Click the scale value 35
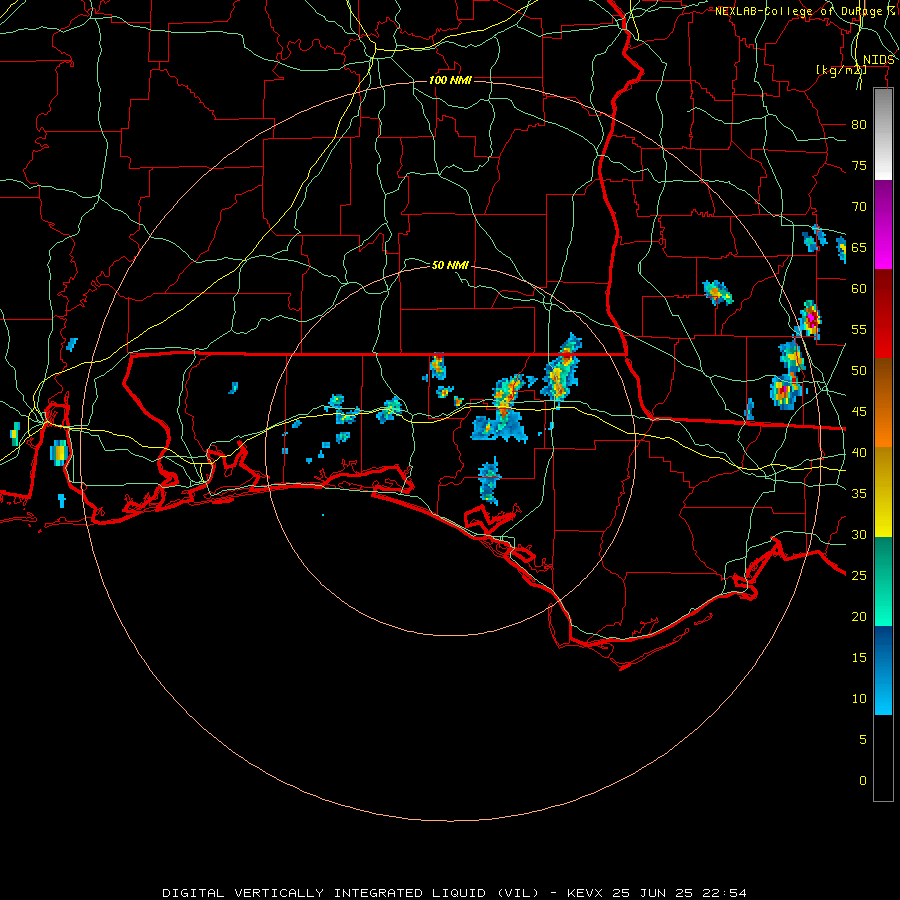This screenshot has height=900, width=900. 859,494
